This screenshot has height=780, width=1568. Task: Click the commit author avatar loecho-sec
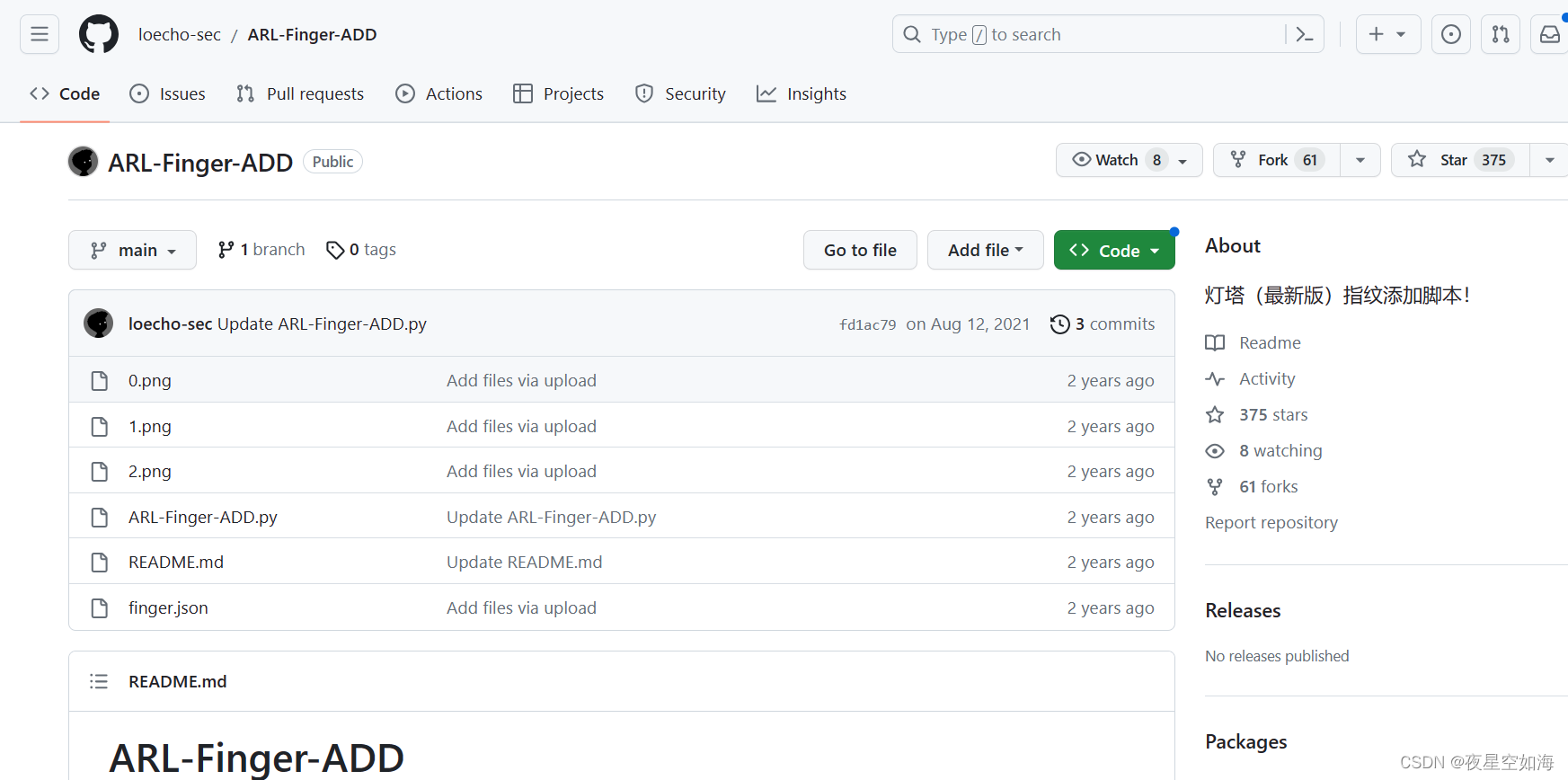click(99, 324)
